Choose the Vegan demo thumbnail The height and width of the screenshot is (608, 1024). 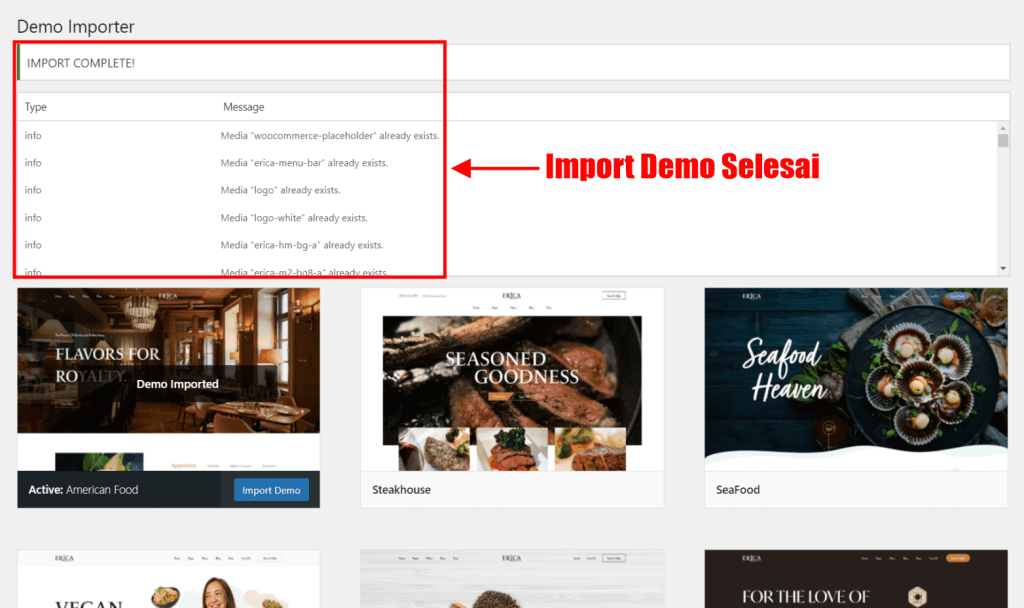point(168,579)
